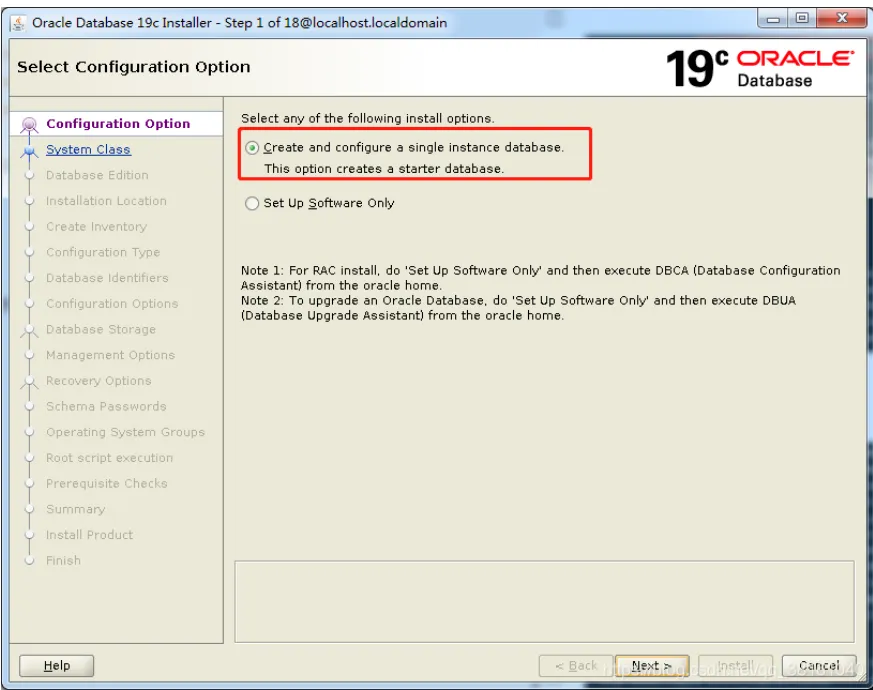Select the Configuration Option step
This screenshot has height=690, width=873.
coord(118,124)
